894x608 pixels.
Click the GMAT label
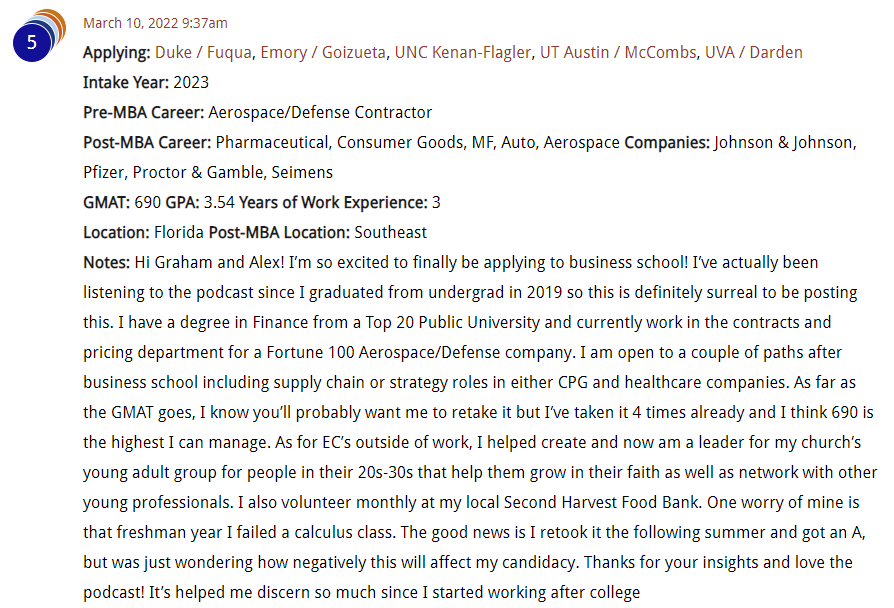(x=107, y=202)
